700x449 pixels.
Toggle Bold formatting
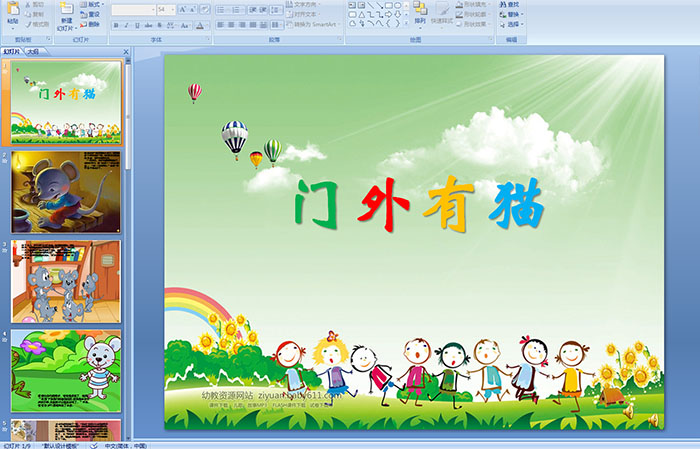116,25
